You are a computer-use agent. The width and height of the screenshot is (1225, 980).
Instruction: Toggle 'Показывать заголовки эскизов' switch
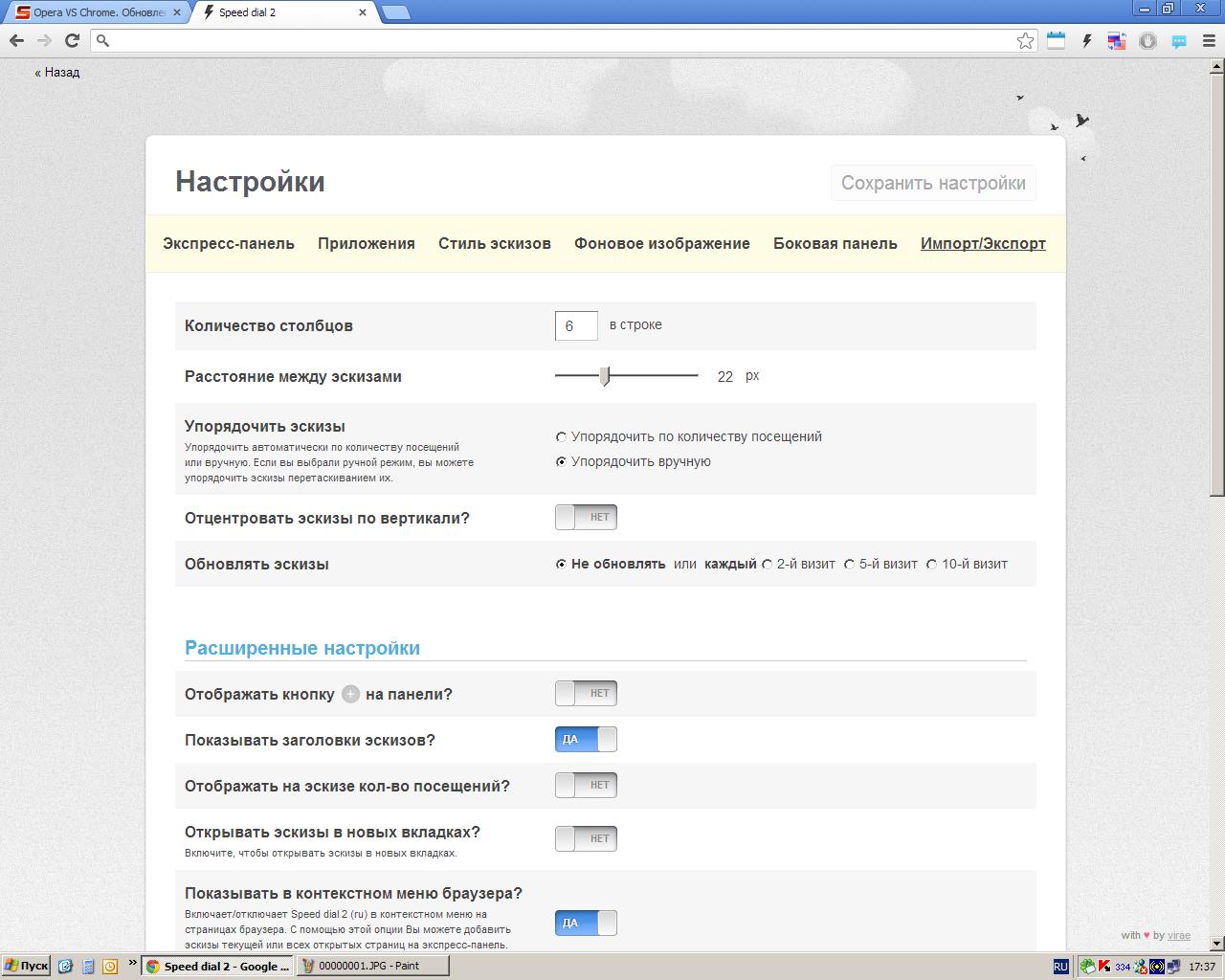586,740
